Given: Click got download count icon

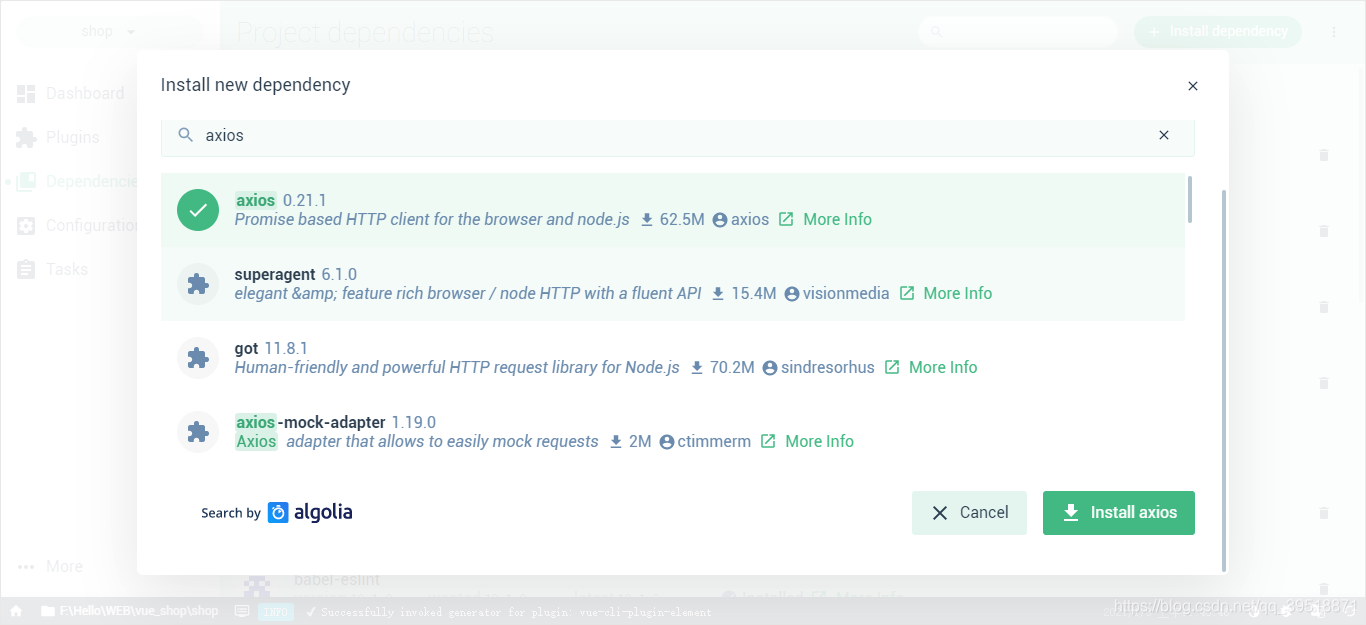Looking at the screenshot, I should click(697, 367).
